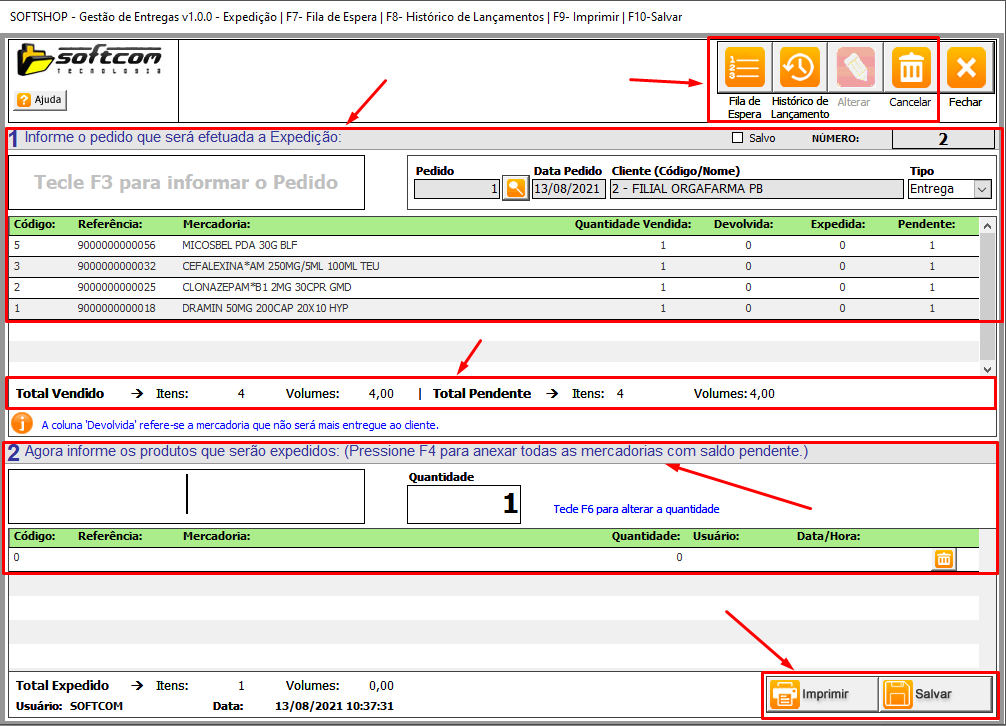
Task: Toggle the Salvo checkbox
Action: (738, 138)
